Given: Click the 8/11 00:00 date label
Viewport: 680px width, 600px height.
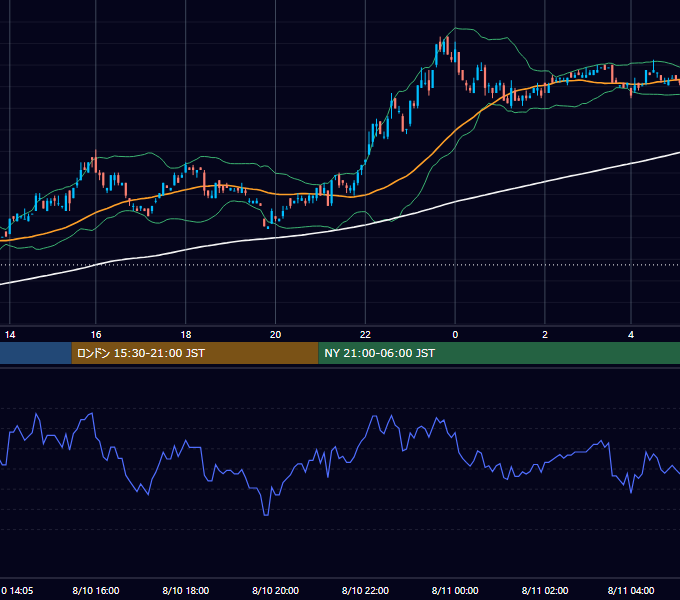Looking at the screenshot, I should [455, 590].
